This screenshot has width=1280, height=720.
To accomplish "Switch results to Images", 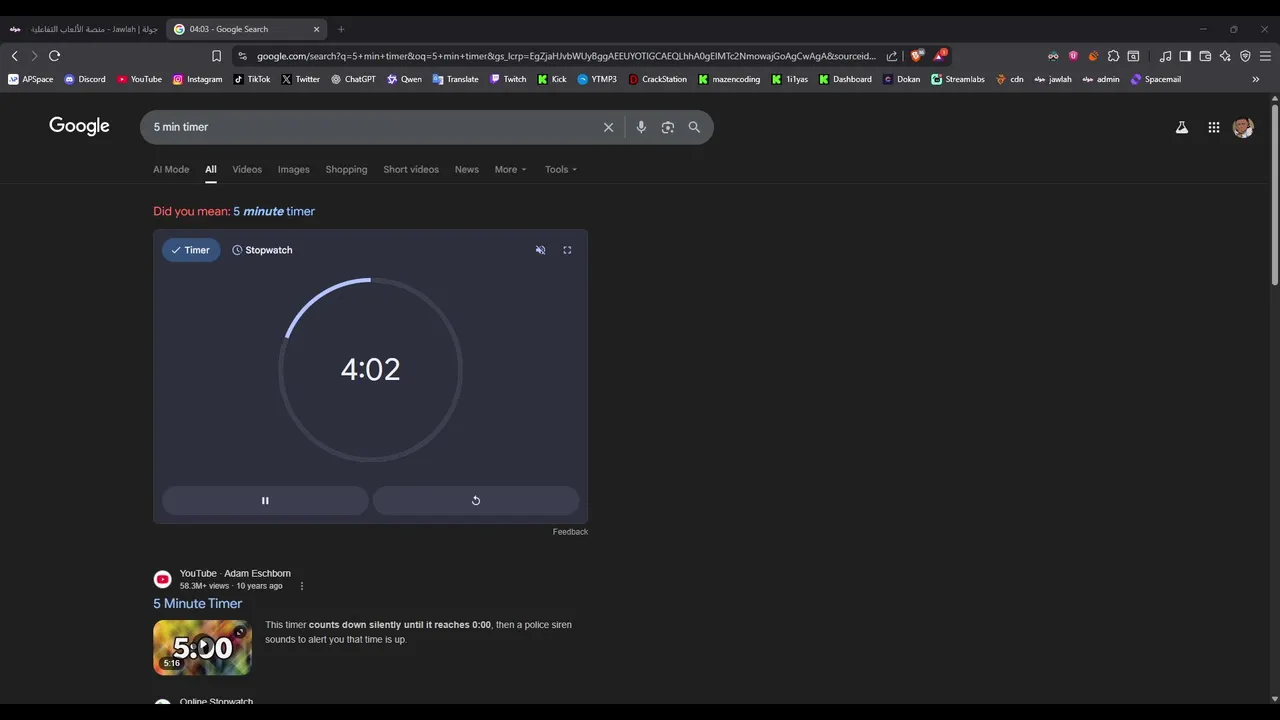I will 293,169.
